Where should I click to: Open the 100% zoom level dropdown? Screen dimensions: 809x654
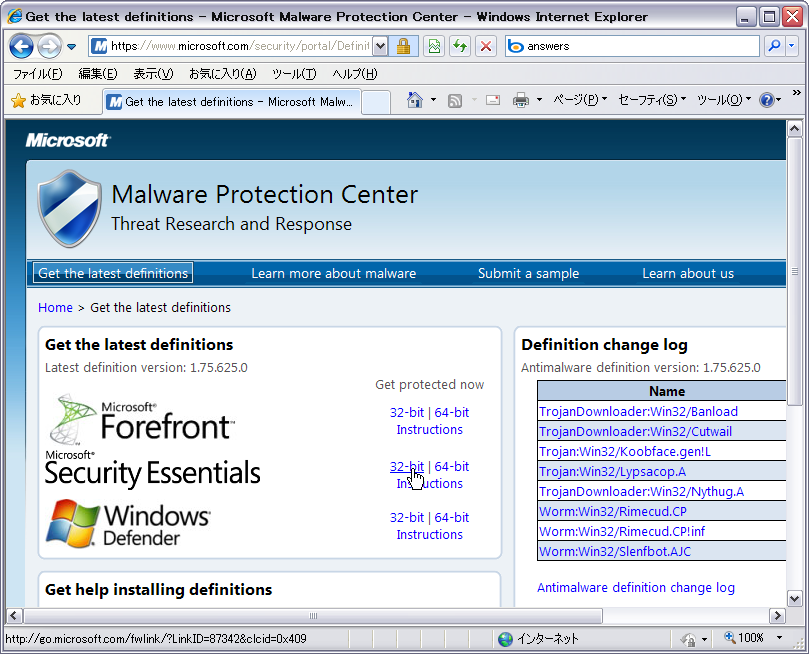pos(780,638)
